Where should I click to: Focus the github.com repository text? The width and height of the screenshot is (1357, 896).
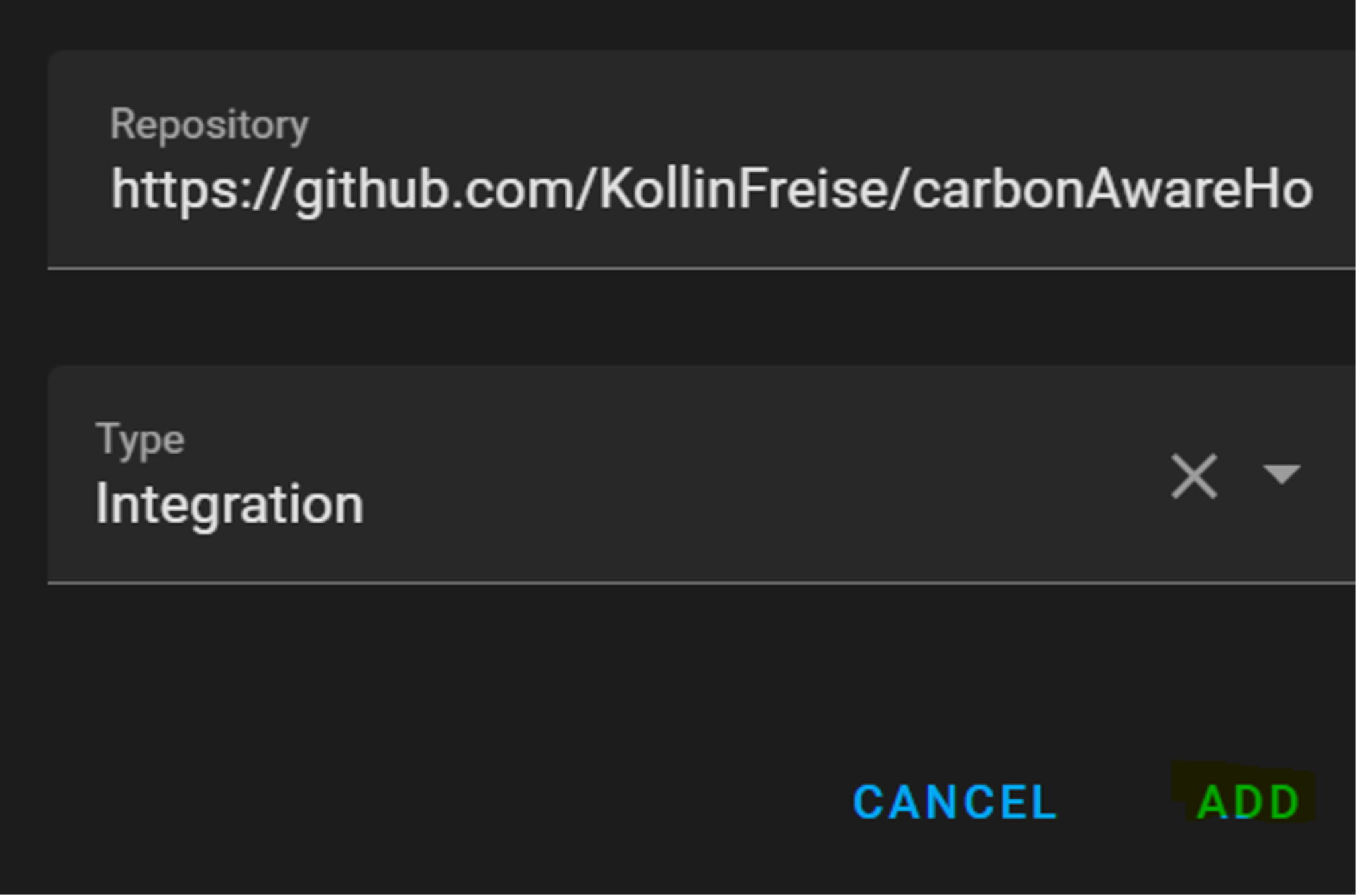(x=711, y=190)
